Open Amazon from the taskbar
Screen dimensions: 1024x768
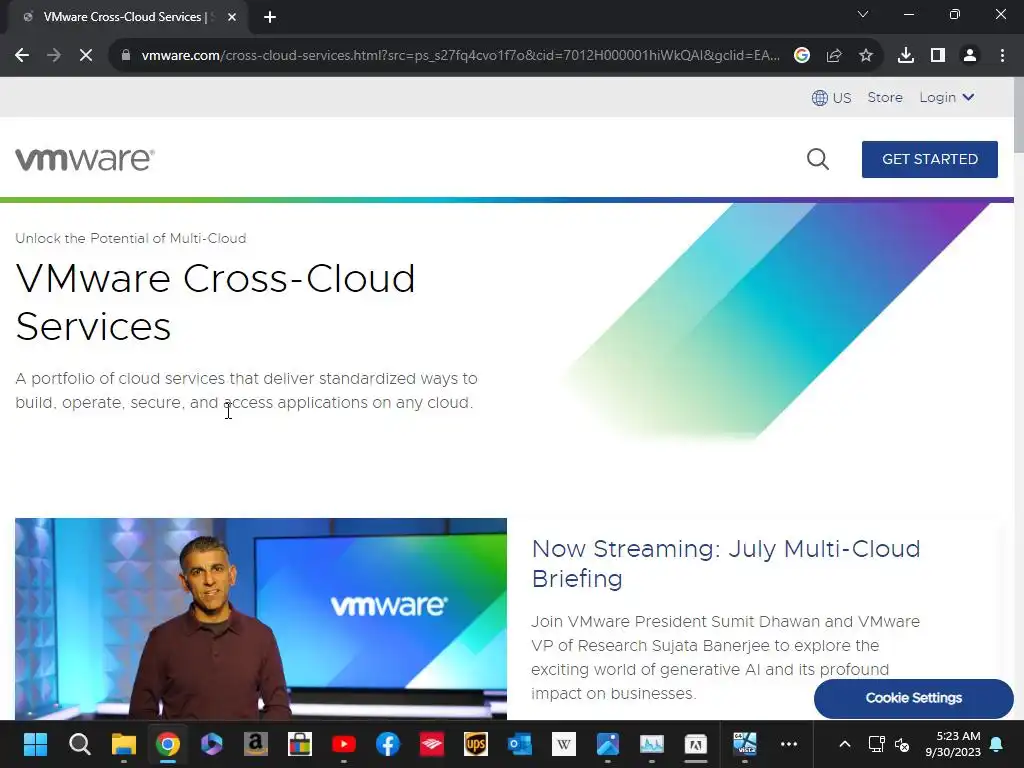255,744
